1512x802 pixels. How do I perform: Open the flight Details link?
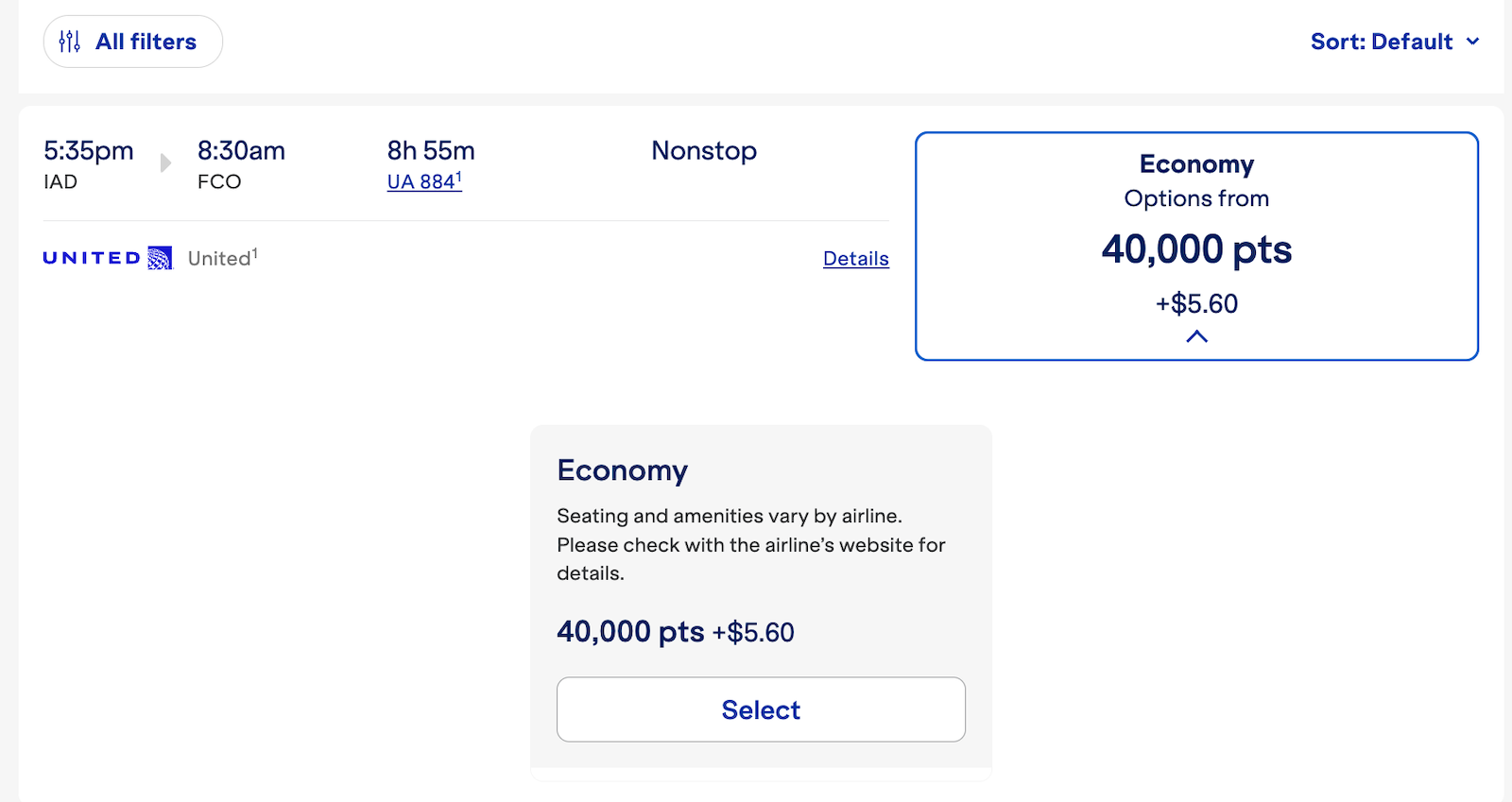click(855, 259)
